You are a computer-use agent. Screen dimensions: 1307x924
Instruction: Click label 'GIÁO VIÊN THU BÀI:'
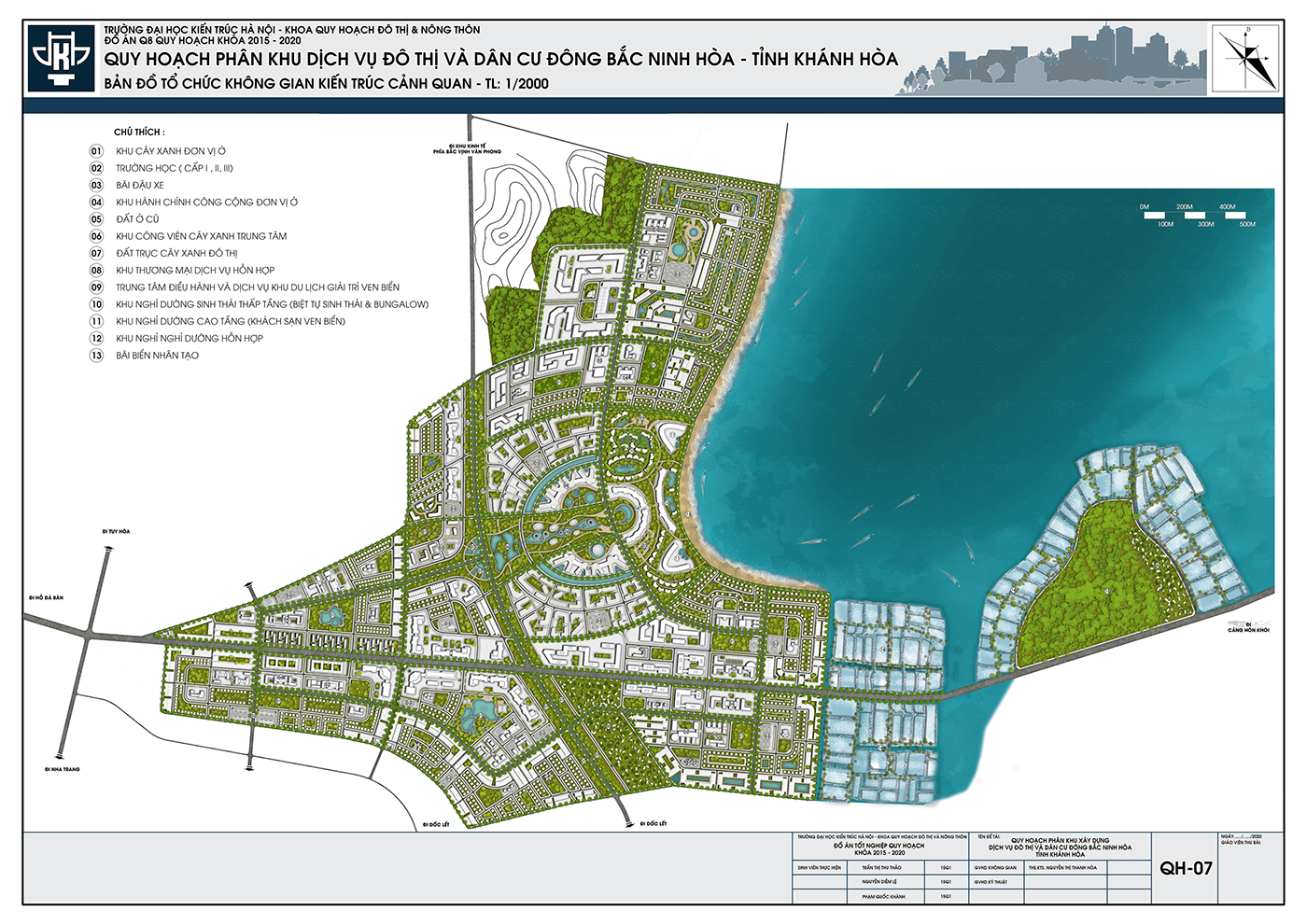pyautogui.click(x=1241, y=842)
